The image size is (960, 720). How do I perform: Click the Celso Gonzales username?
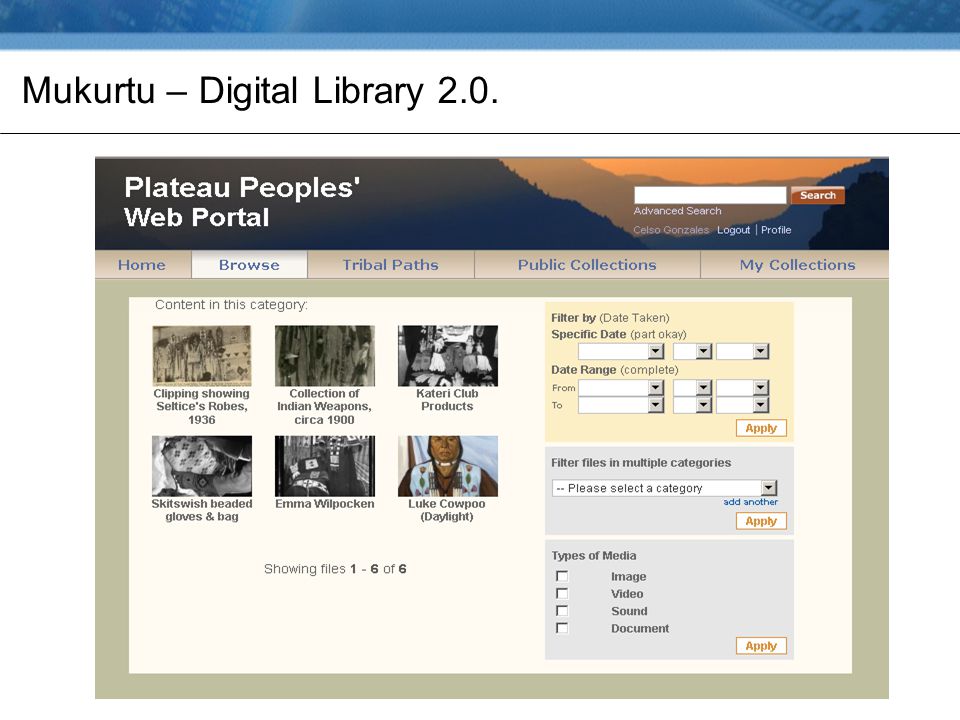click(x=671, y=230)
